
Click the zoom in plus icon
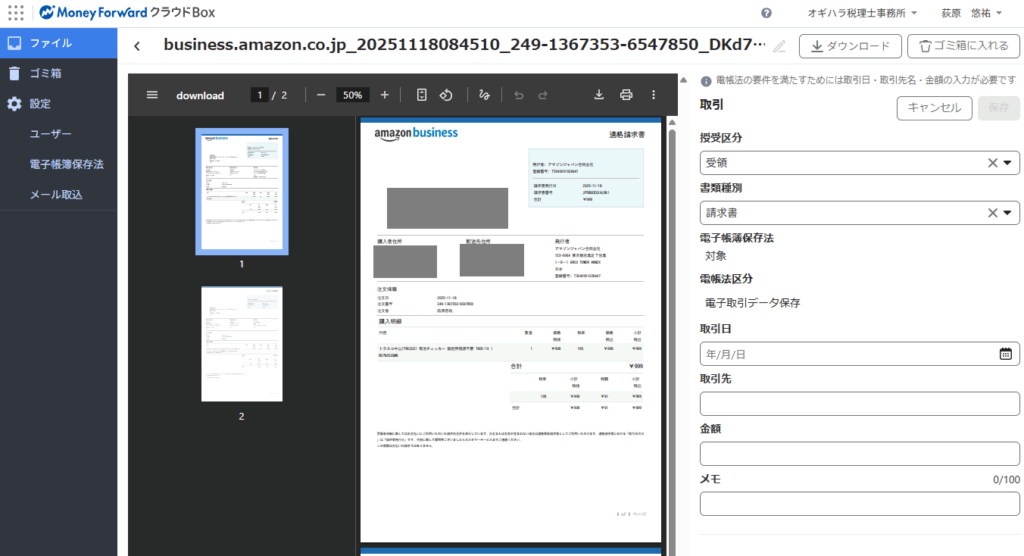click(384, 95)
